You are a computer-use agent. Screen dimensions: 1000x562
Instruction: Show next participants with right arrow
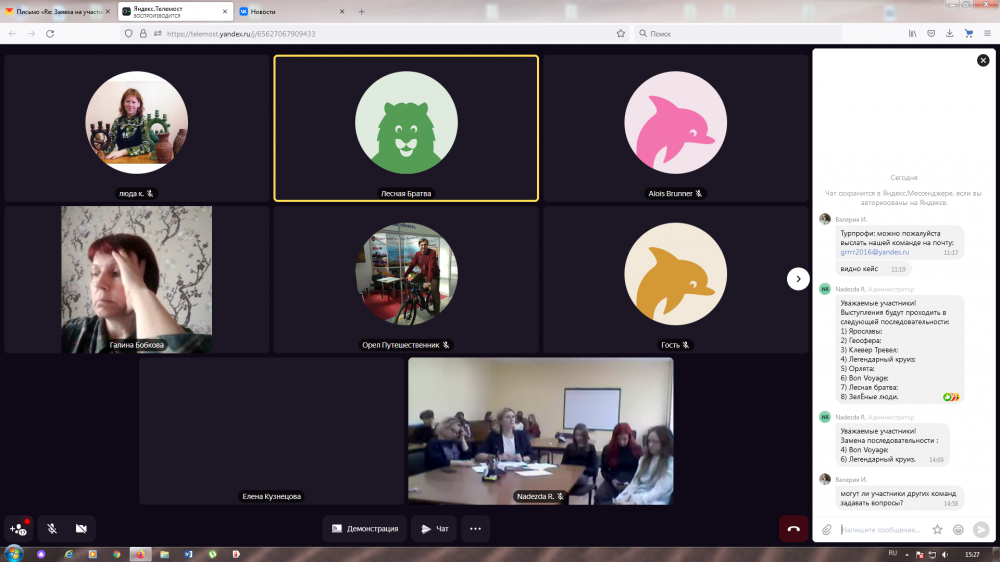pyautogui.click(x=797, y=279)
